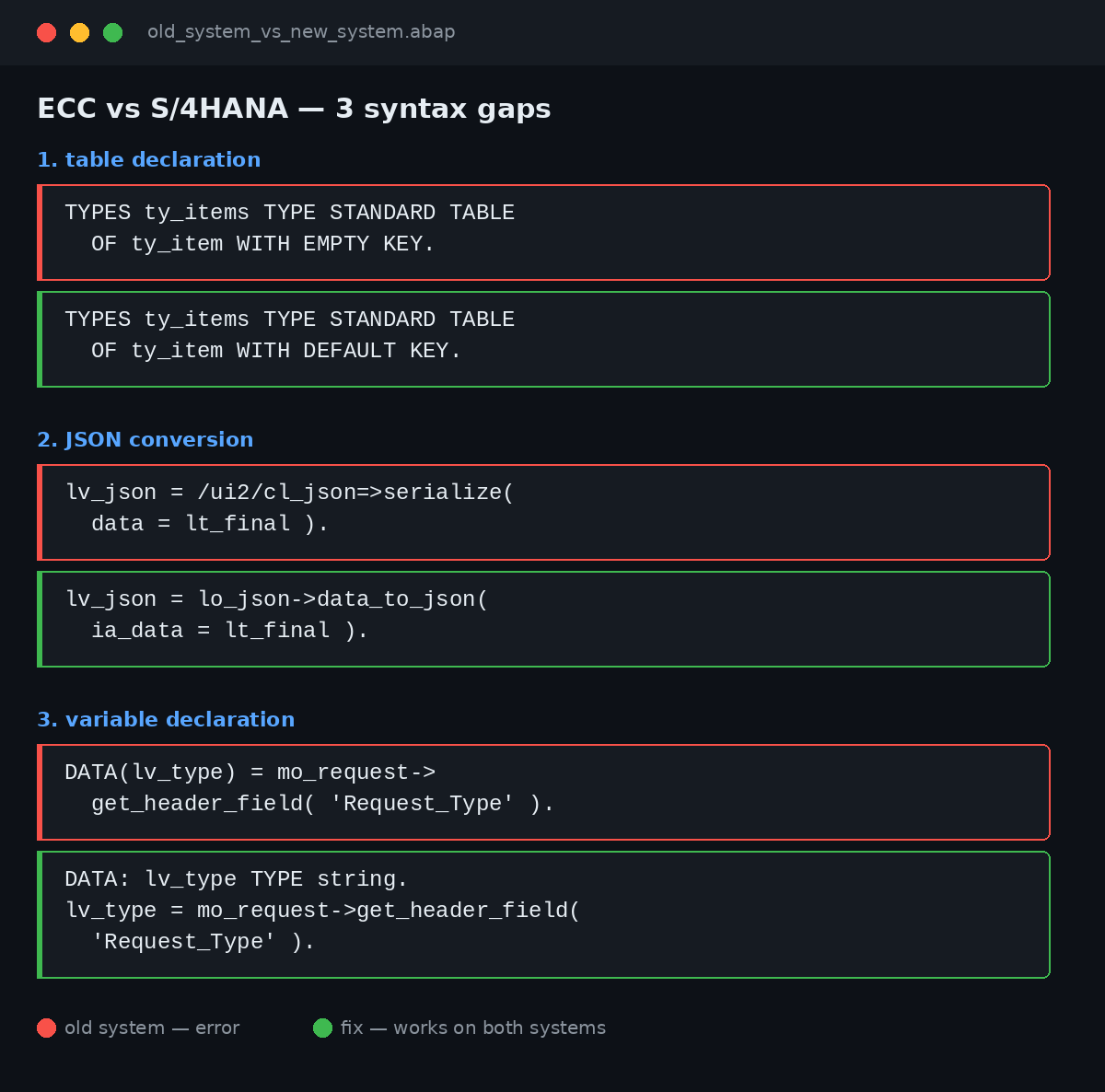Click the 'fix — works on both systems' label

point(473,1028)
